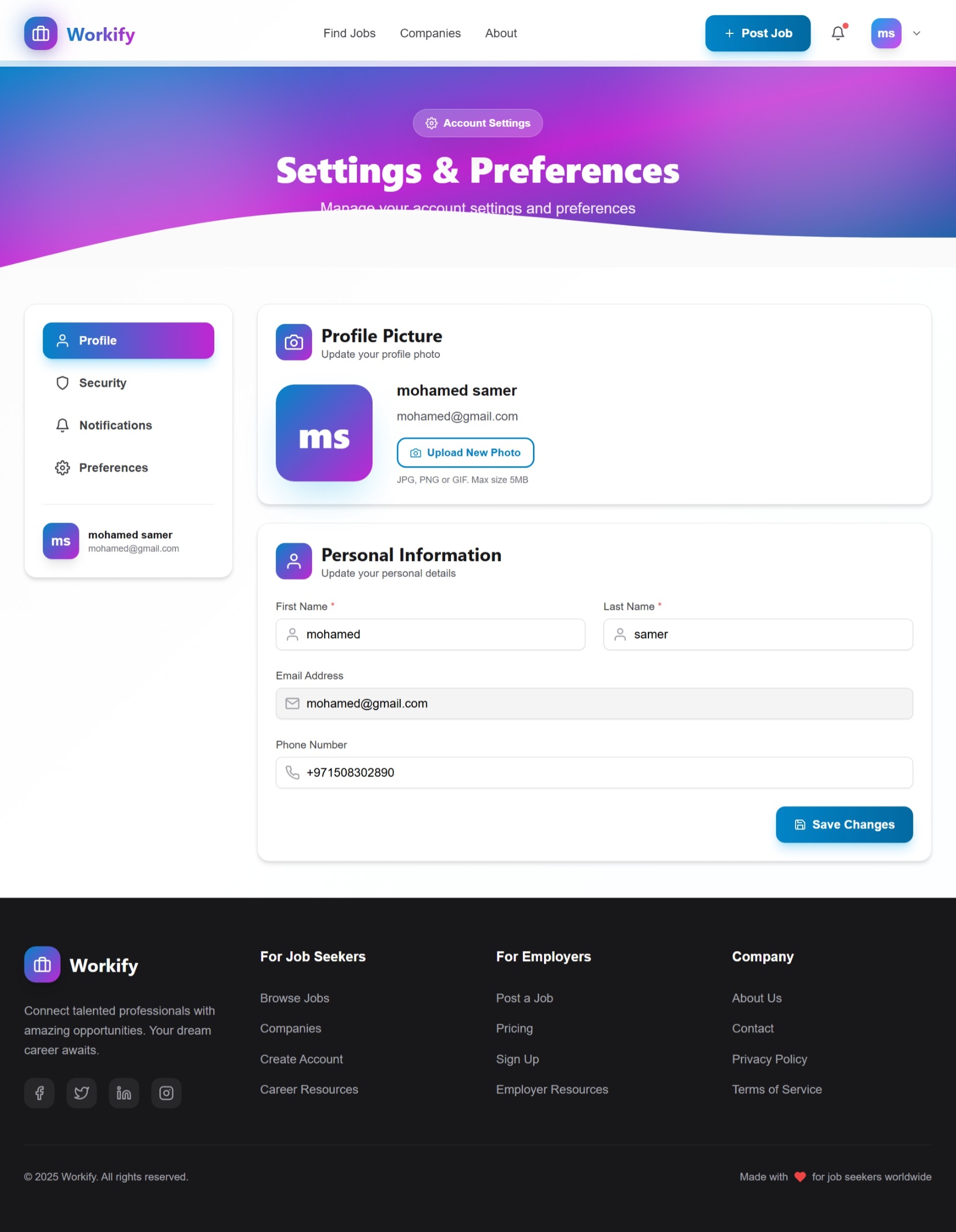Open the Facebook social link
This screenshot has height=1232, width=956.
[39, 1093]
